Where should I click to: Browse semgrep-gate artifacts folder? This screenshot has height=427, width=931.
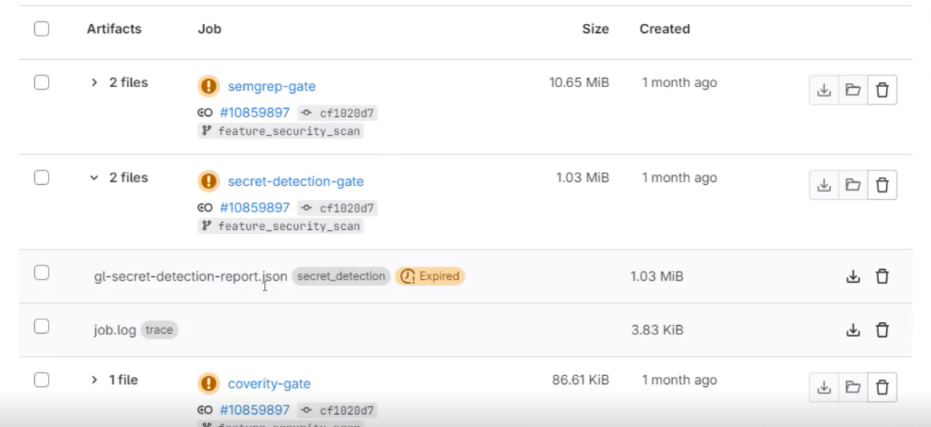[x=853, y=91]
